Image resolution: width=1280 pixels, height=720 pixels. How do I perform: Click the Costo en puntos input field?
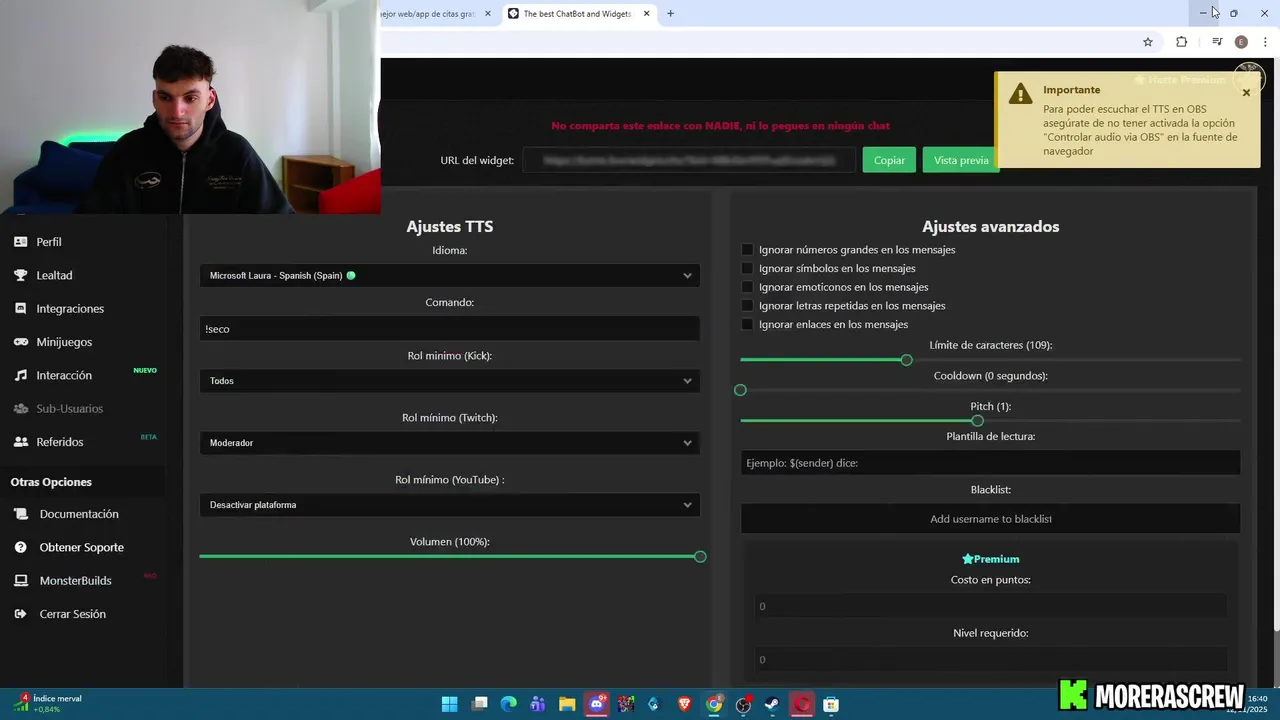coord(991,606)
